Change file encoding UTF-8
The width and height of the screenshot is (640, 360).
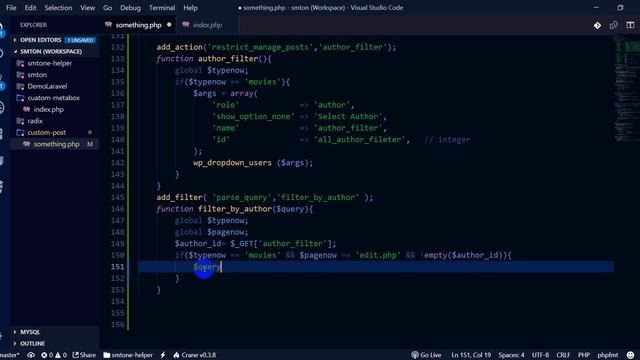tap(540, 355)
